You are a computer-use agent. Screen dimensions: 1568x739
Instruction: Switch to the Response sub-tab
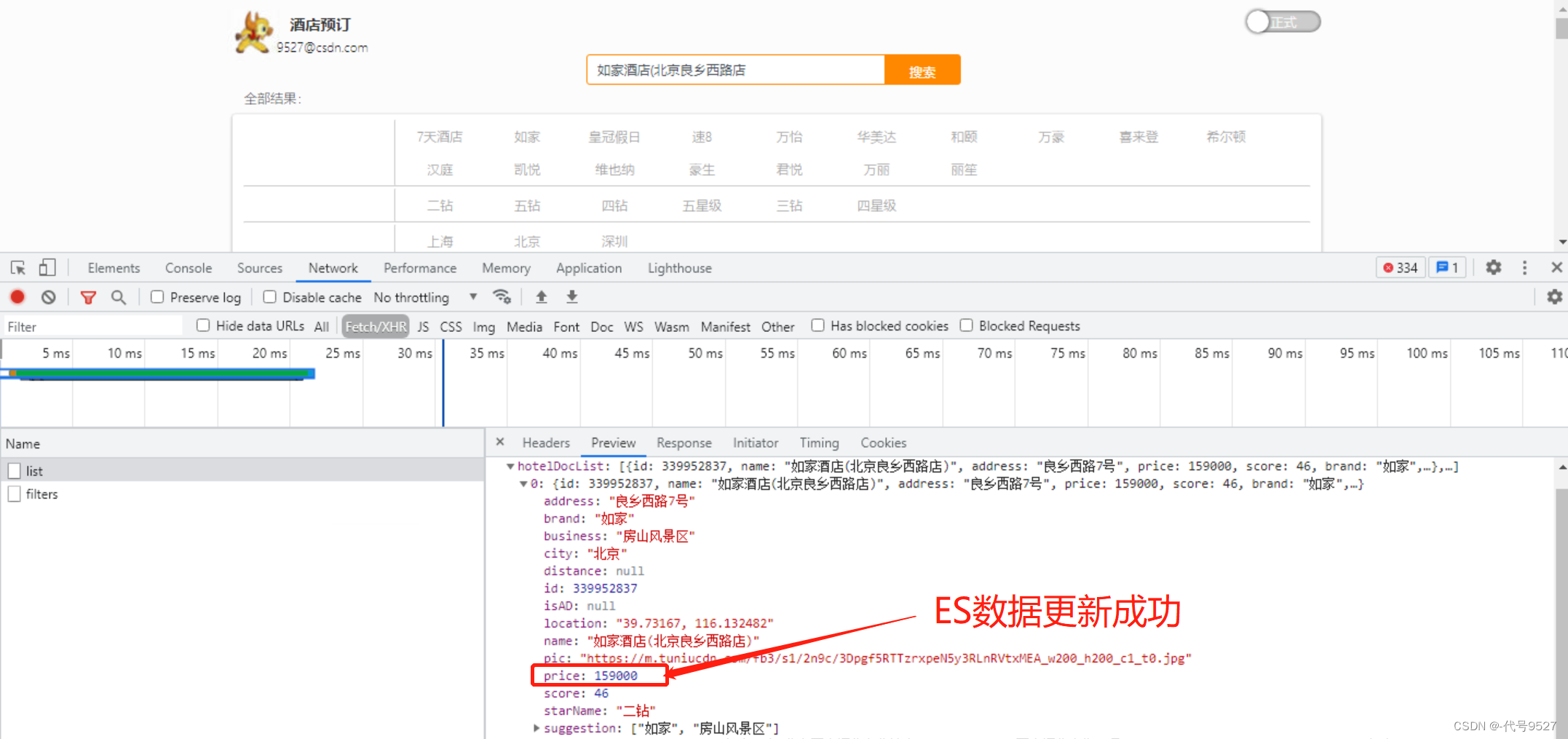[x=684, y=443]
